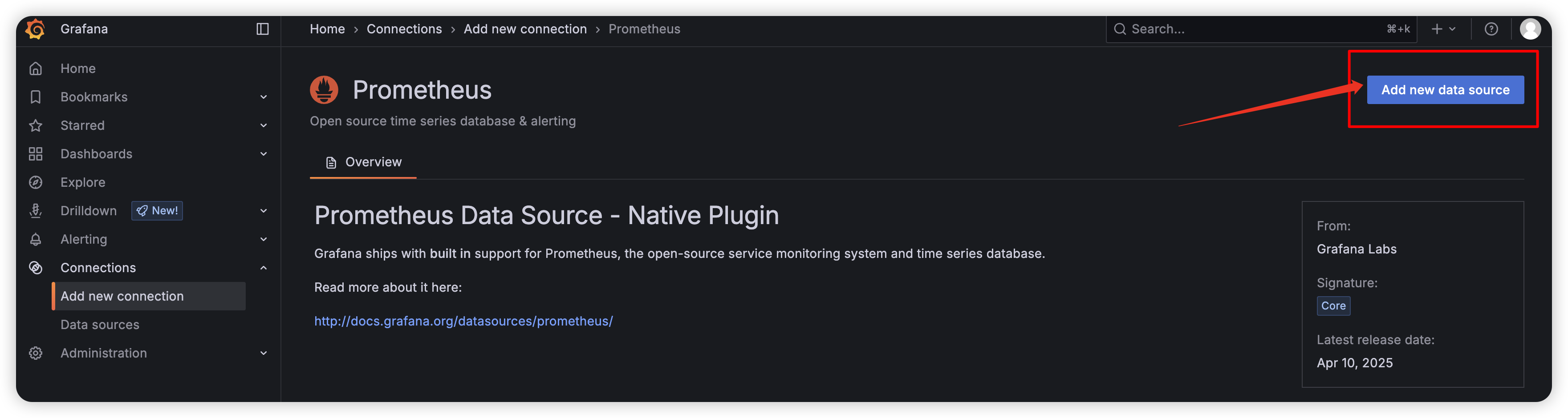Image resolution: width=1568 pixels, height=418 pixels.
Task: Expand the Starred section chevron
Action: [x=264, y=126]
